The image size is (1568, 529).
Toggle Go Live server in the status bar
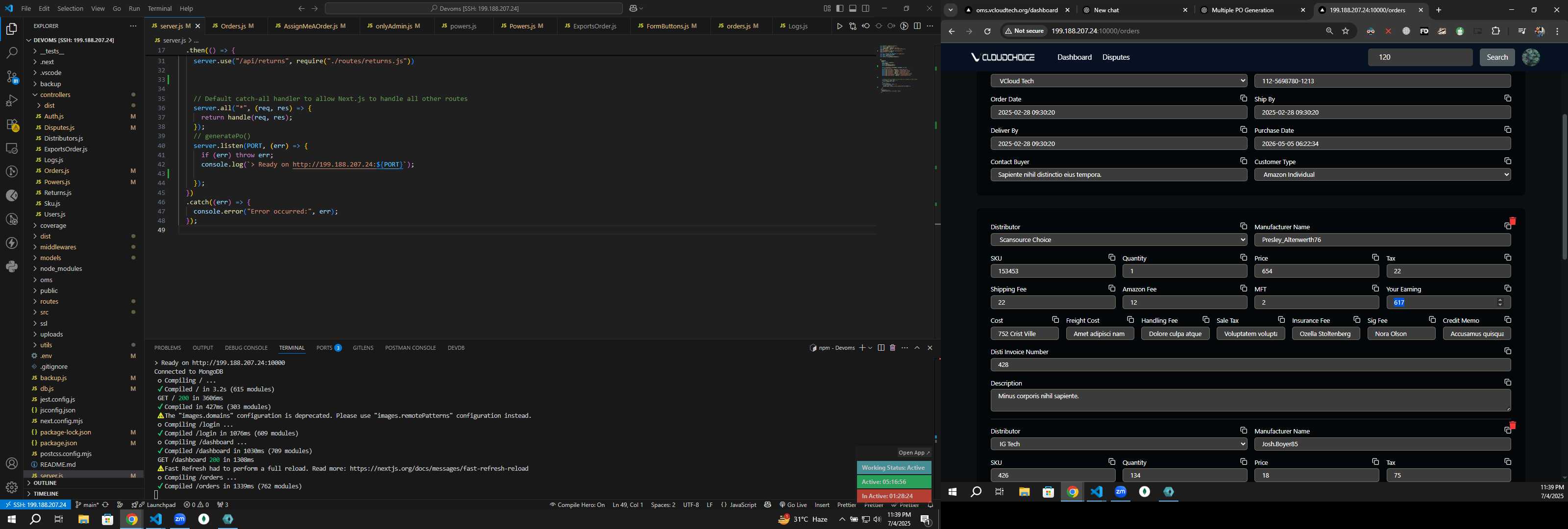(792, 505)
